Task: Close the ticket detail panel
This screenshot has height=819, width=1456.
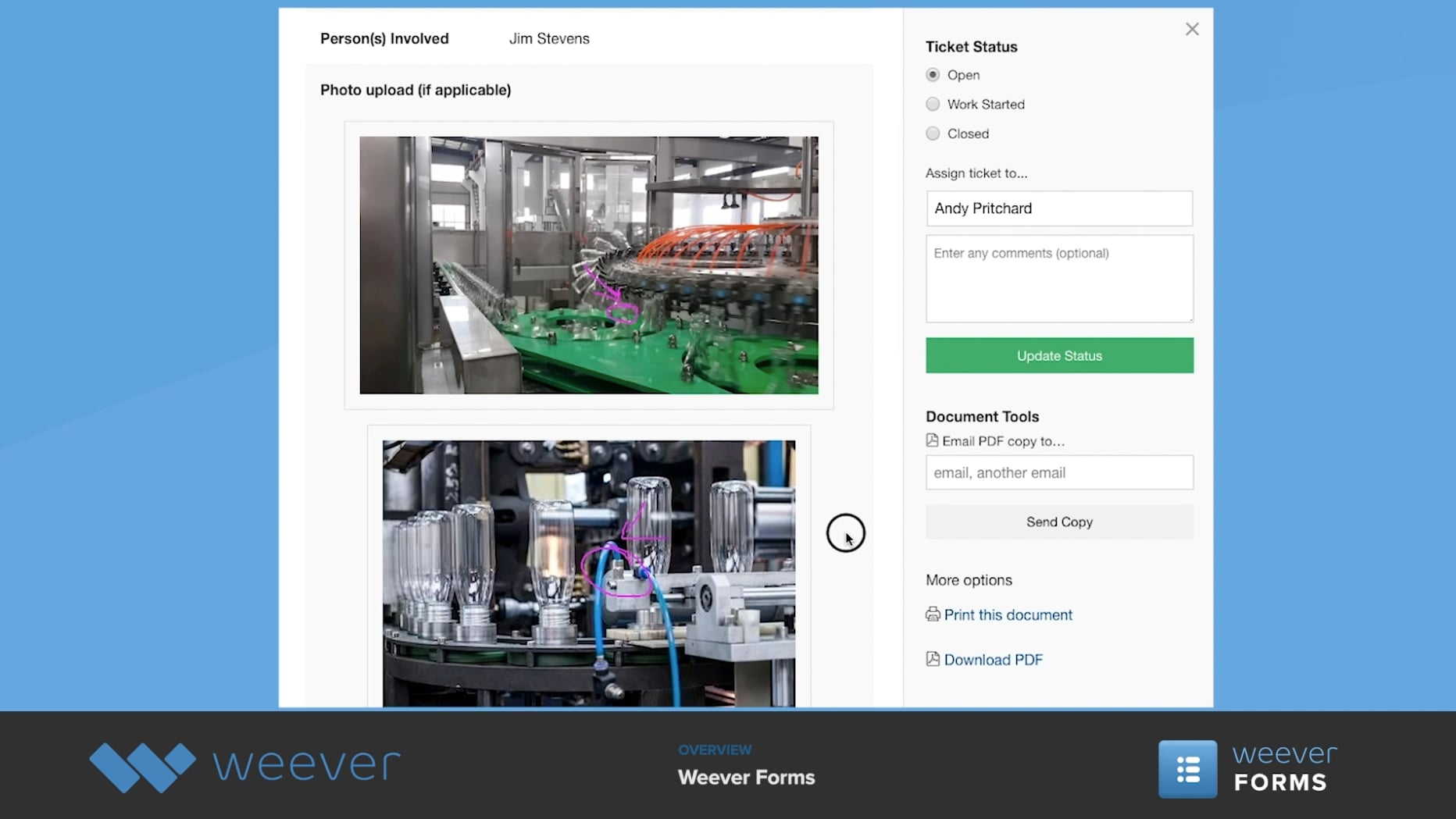Action: [1192, 29]
